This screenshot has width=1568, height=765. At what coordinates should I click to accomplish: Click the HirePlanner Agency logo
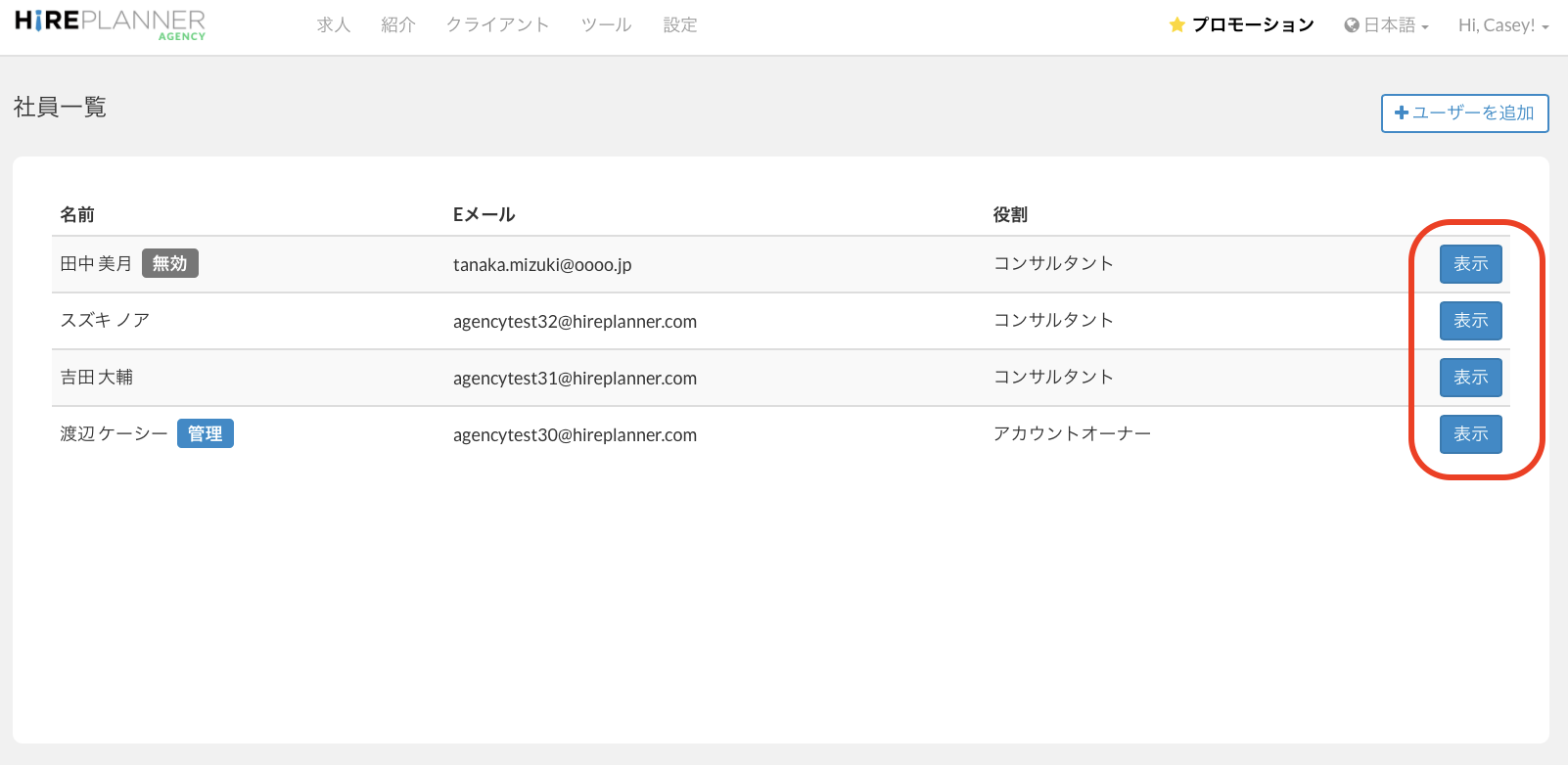110,24
